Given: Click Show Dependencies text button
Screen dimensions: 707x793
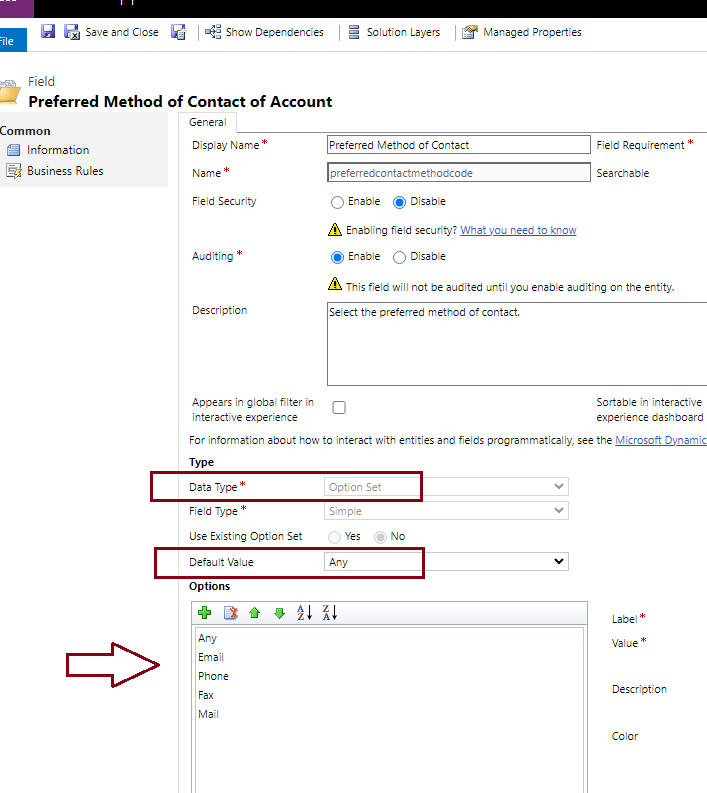Looking at the screenshot, I should pos(275,32).
